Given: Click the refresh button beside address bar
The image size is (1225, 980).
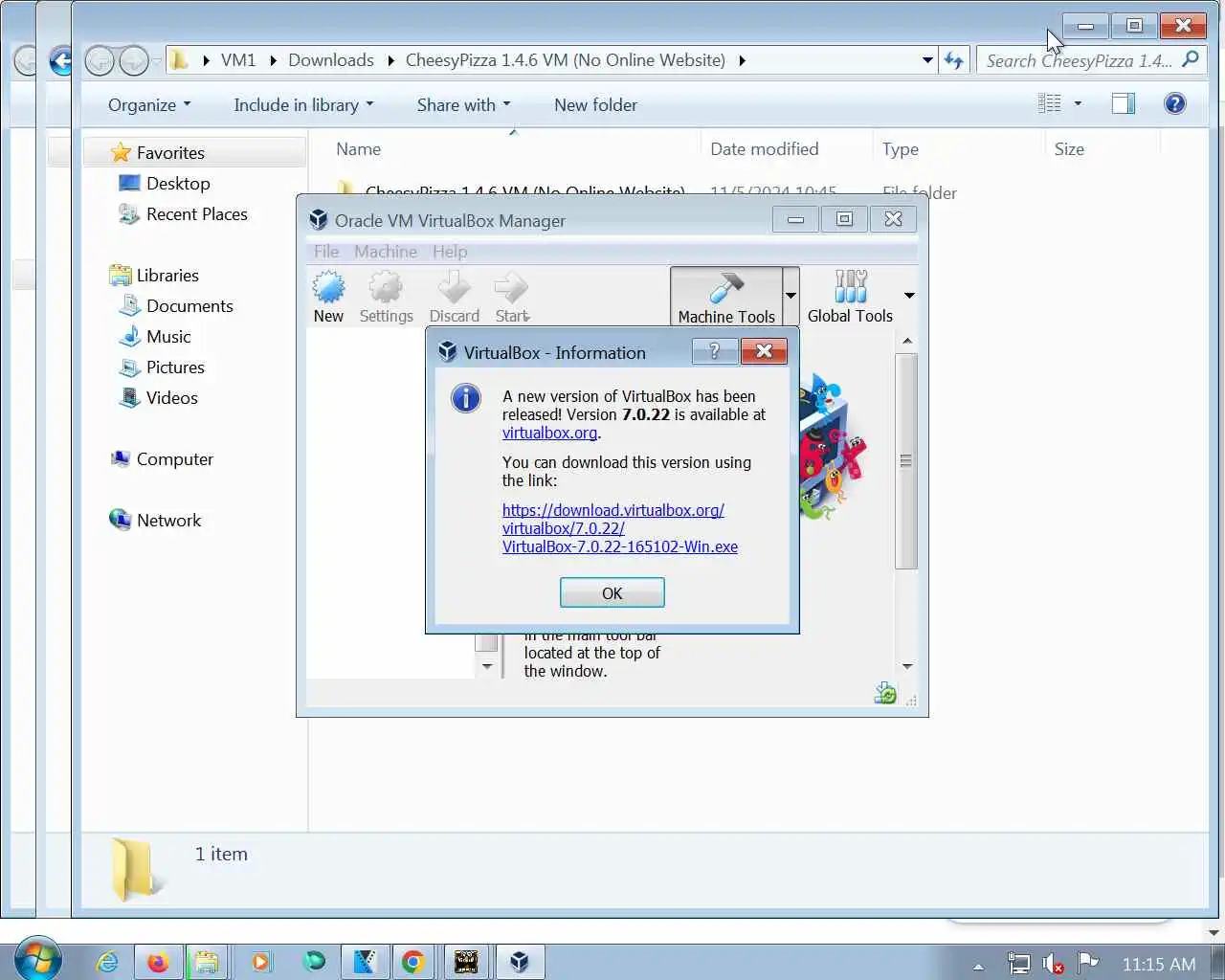Looking at the screenshot, I should (x=954, y=60).
